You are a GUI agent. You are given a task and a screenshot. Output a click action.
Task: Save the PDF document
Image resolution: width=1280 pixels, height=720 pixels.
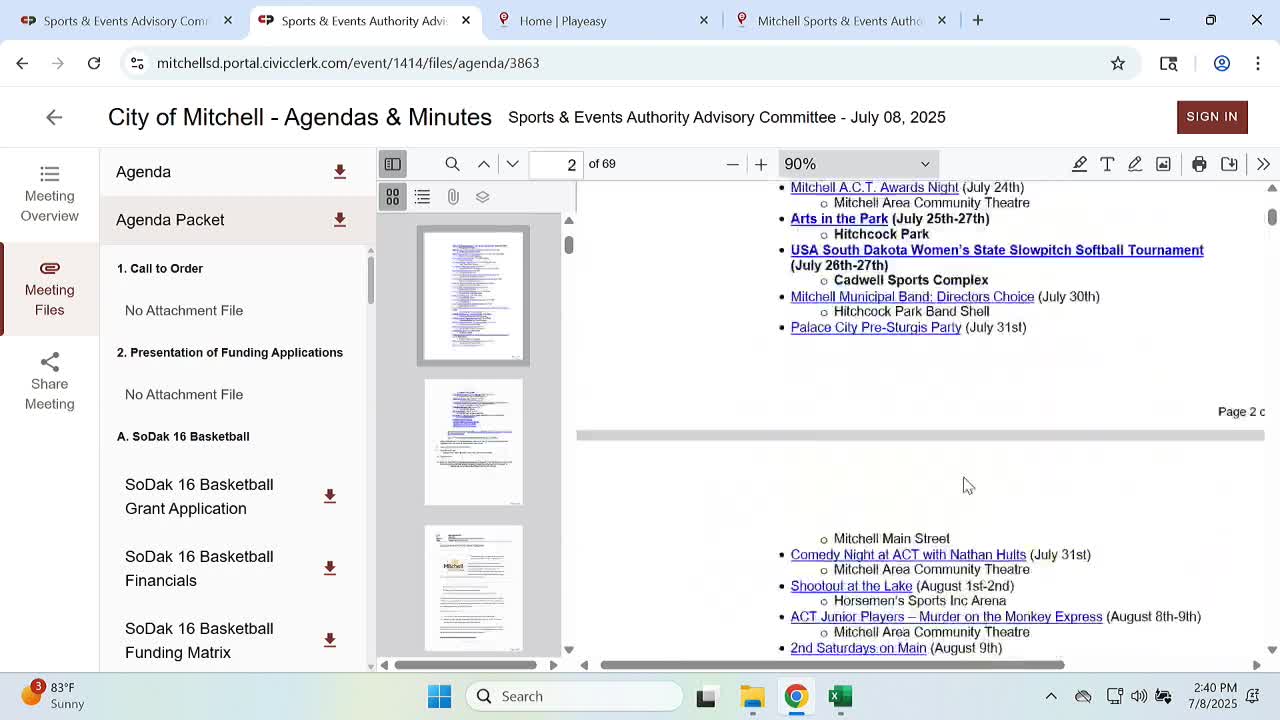click(1229, 164)
